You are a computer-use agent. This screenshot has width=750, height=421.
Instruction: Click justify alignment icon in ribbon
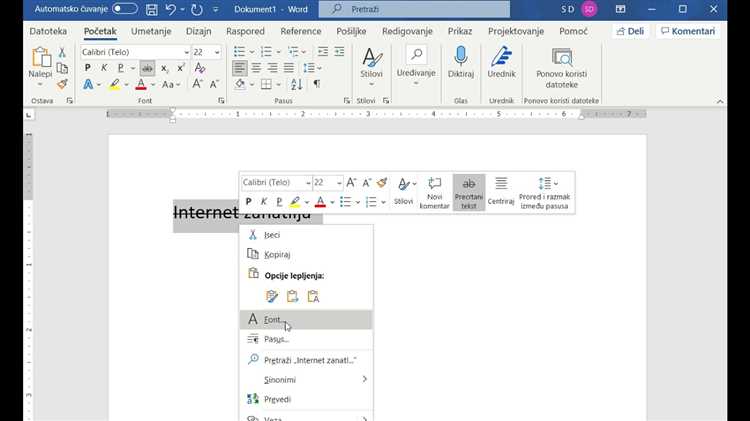tap(288, 68)
